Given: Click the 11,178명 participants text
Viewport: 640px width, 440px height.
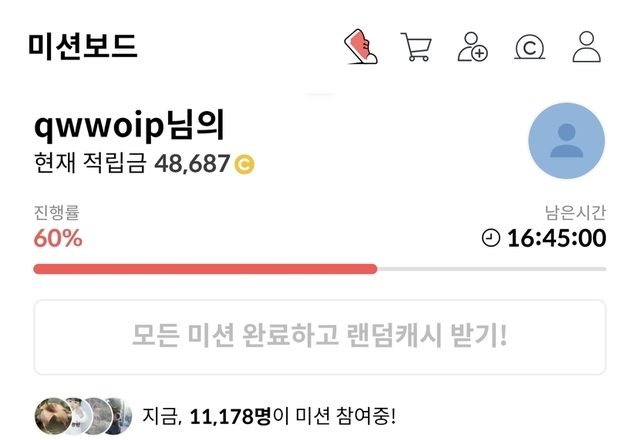Looking at the screenshot, I should coord(230,416).
